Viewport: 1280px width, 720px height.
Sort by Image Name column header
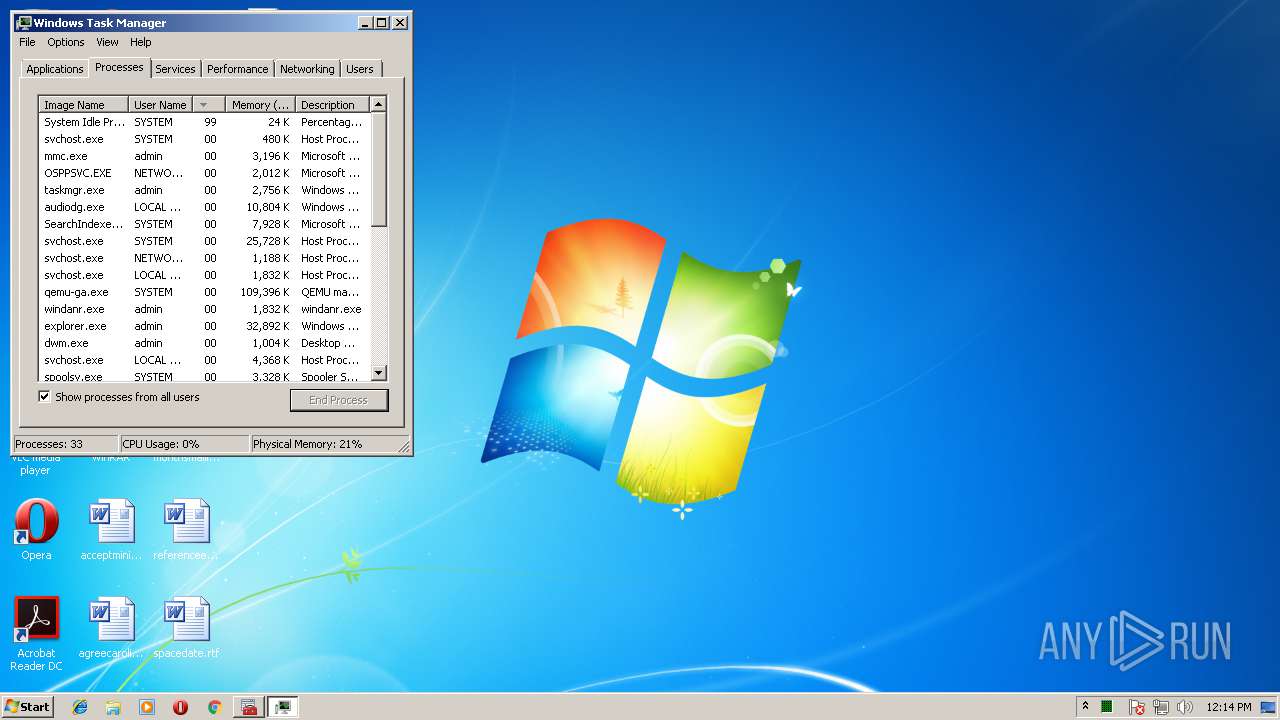[x=84, y=105]
